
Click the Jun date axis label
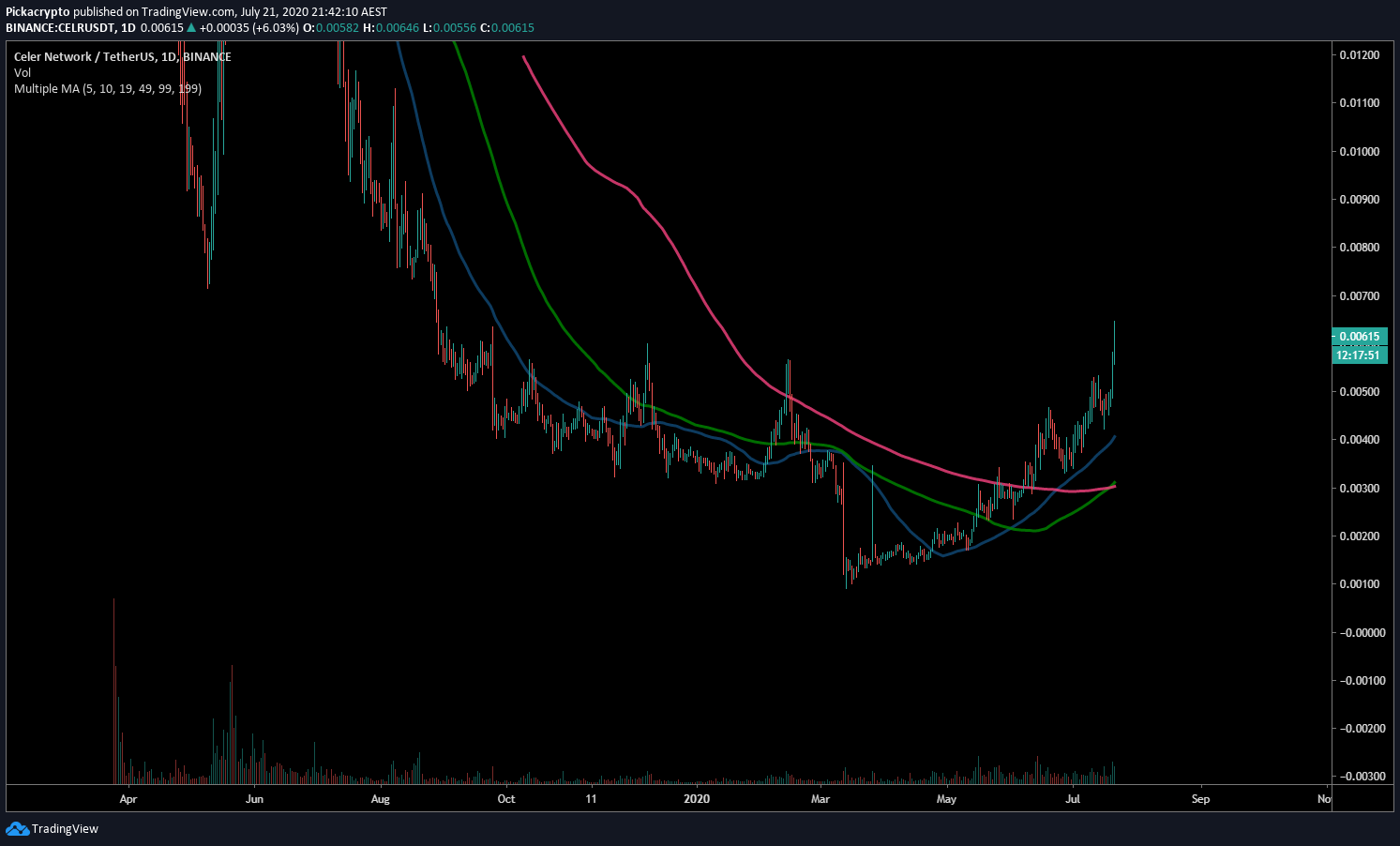tap(254, 799)
